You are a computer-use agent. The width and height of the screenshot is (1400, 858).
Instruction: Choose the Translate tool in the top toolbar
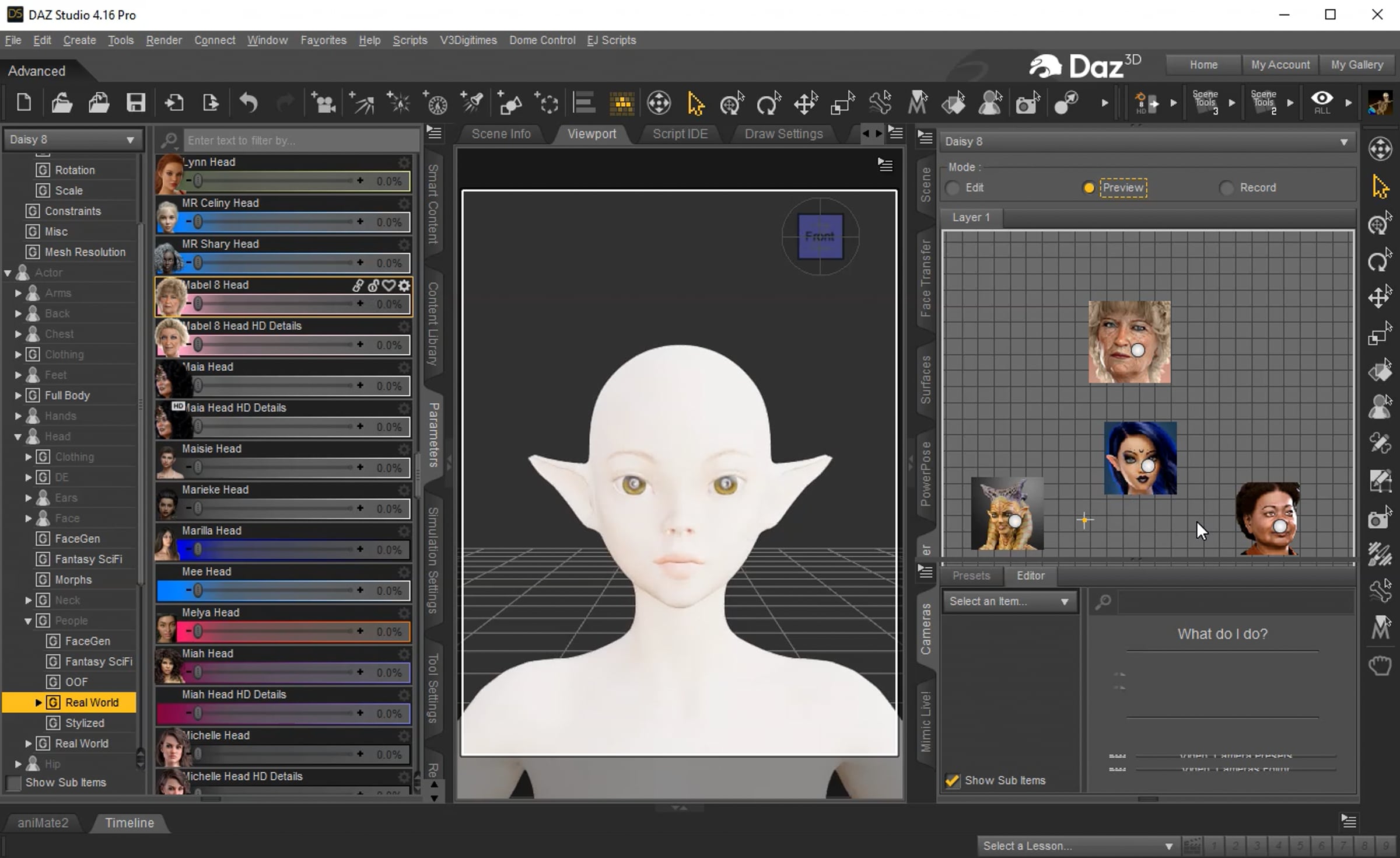click(x=806, y=103)
